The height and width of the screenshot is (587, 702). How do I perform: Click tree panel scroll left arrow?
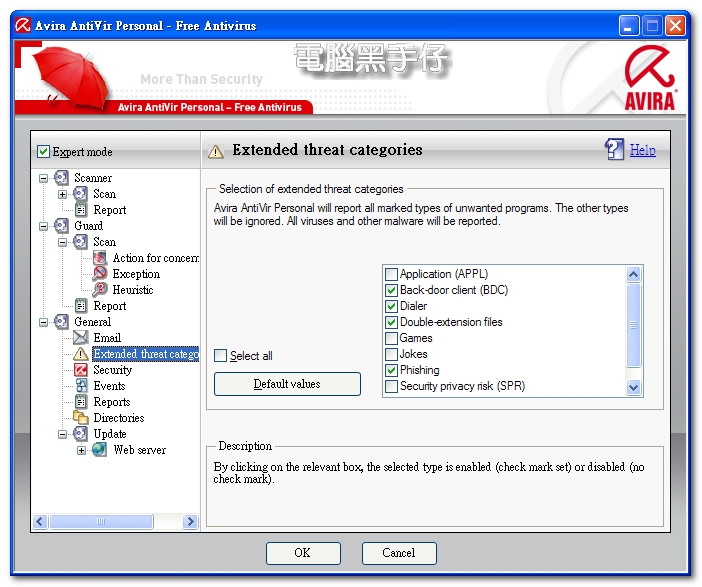[40, 521]
